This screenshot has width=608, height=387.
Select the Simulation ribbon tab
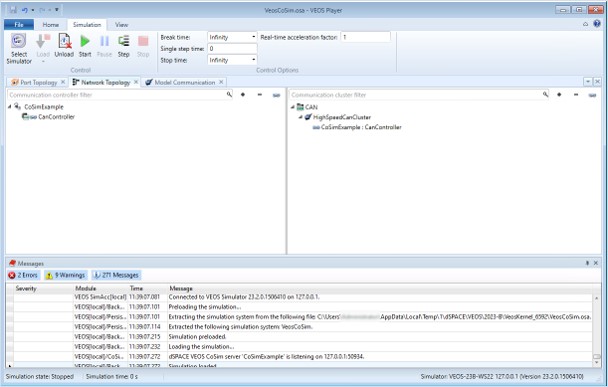tap(87, 24)
